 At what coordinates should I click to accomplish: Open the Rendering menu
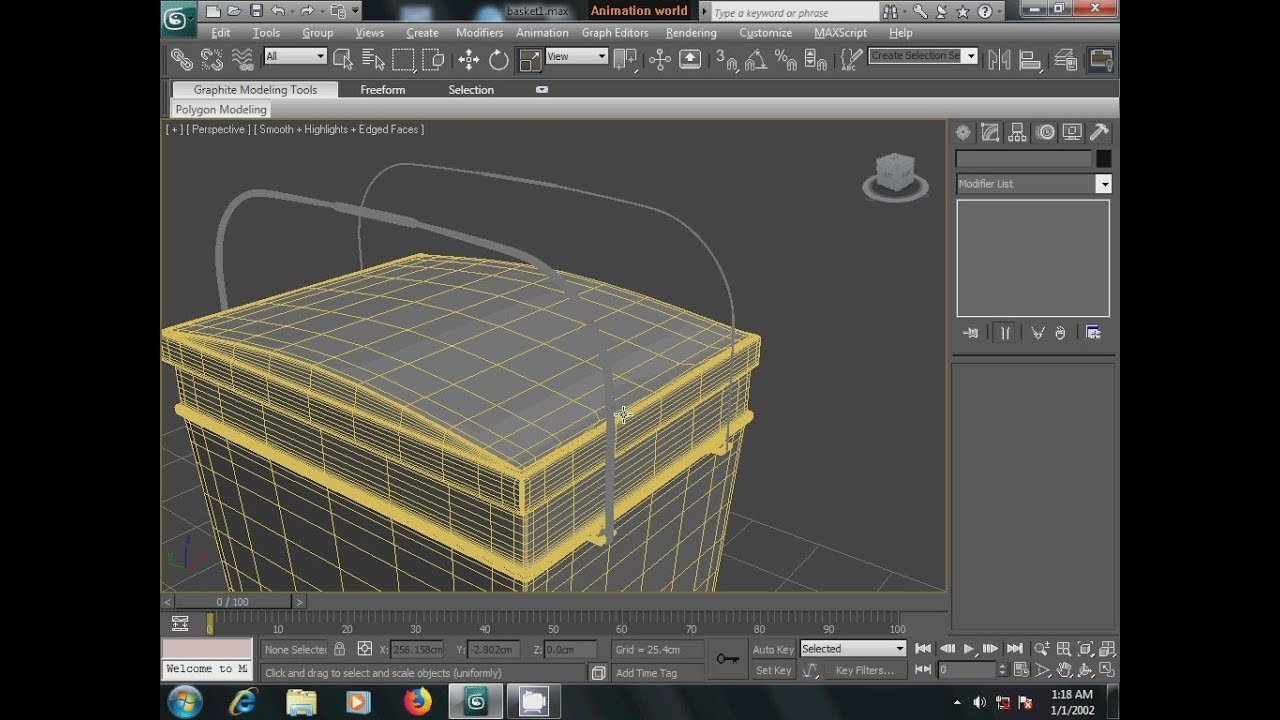[691, 33]
